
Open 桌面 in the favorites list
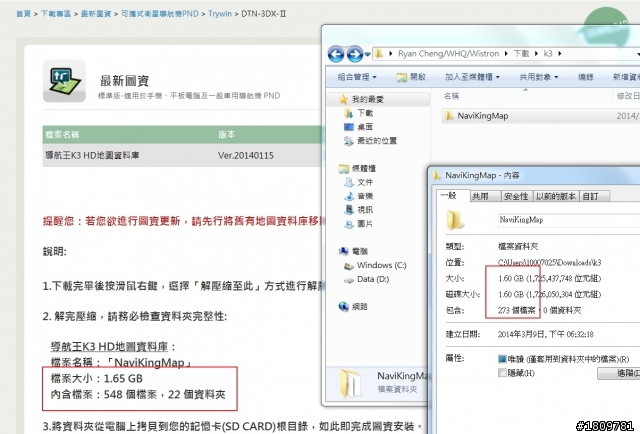click(359, 127)
